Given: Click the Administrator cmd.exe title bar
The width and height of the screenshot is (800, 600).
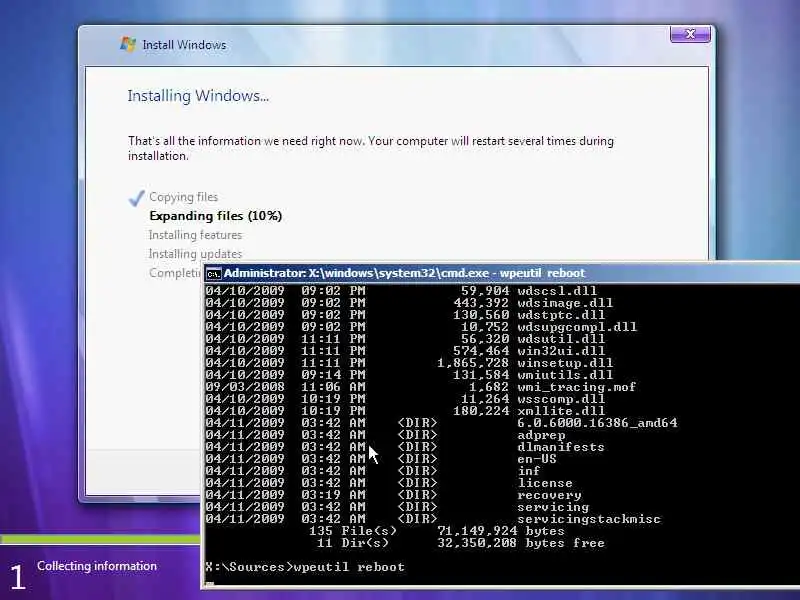Looking at the screenshot, I should [x=502, y=273].
